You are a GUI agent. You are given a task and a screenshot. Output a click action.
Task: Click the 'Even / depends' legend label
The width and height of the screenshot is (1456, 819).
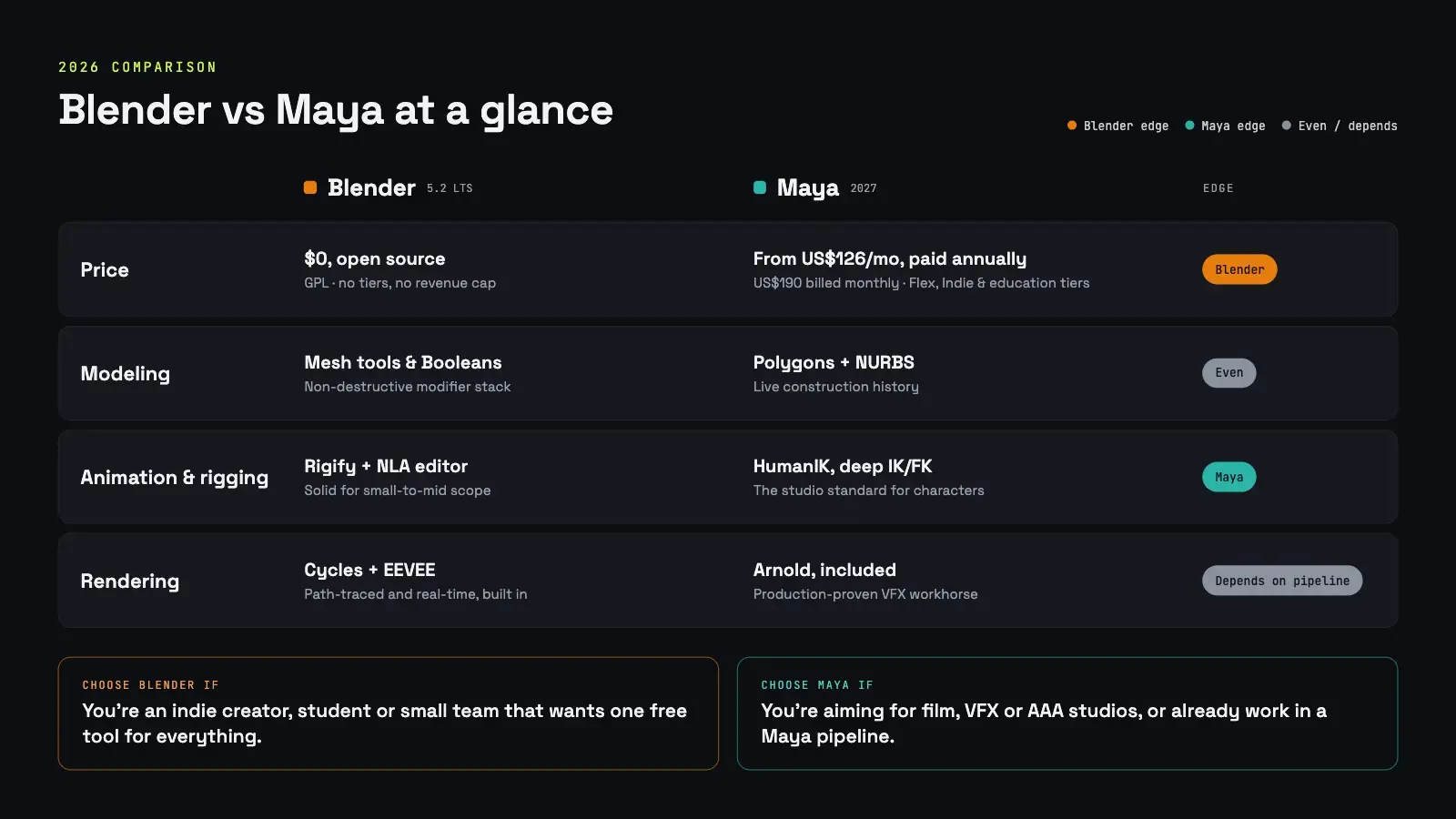[1348, 126]
